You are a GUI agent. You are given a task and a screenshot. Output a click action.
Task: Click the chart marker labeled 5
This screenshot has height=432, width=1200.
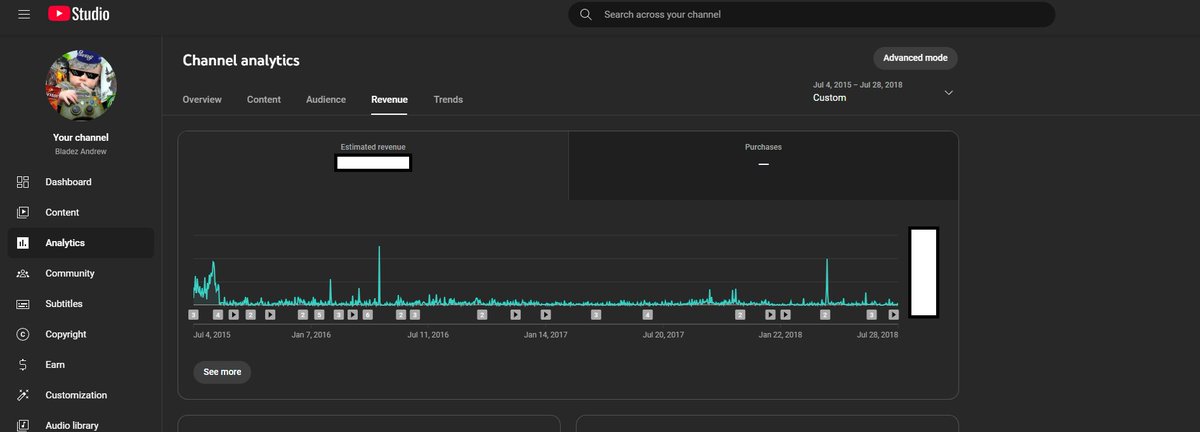pos(319,314)
